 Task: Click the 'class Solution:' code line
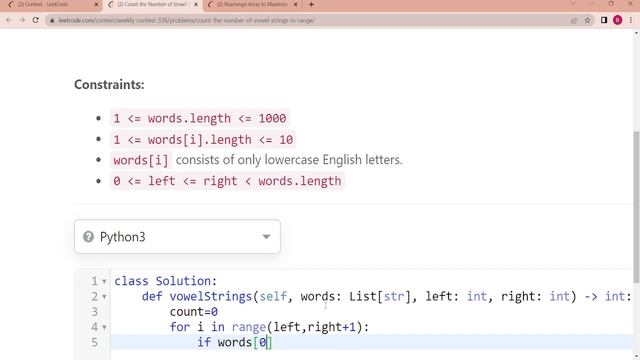click(165, 281)
